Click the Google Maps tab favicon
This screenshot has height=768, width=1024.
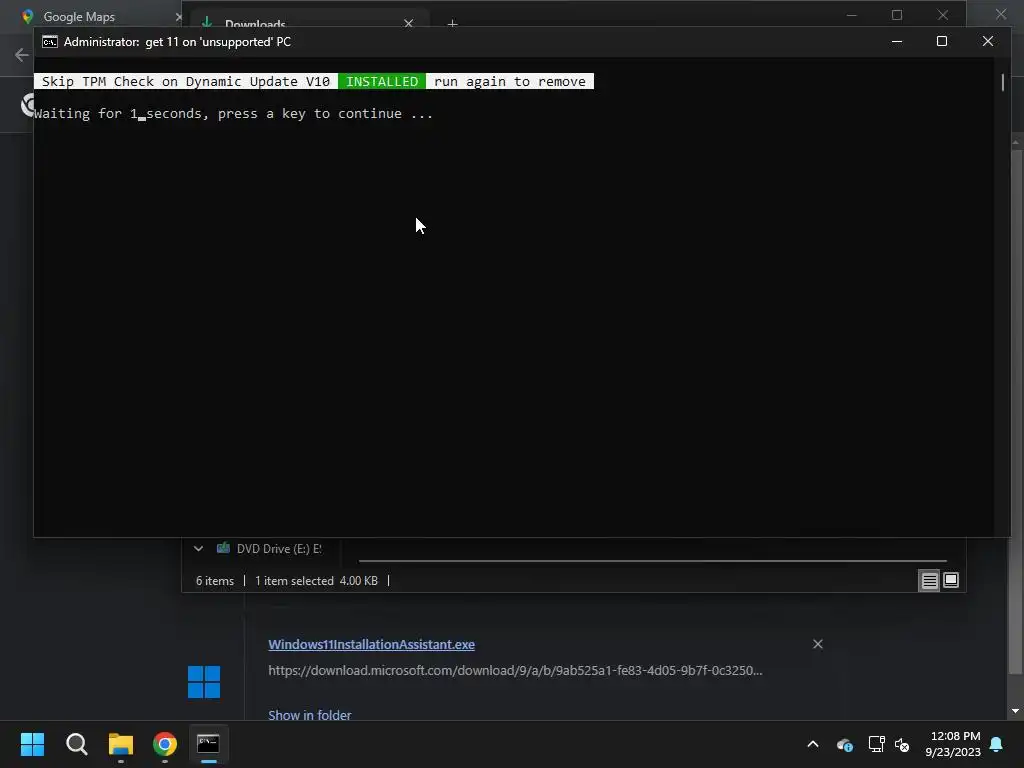click(27, 17)
